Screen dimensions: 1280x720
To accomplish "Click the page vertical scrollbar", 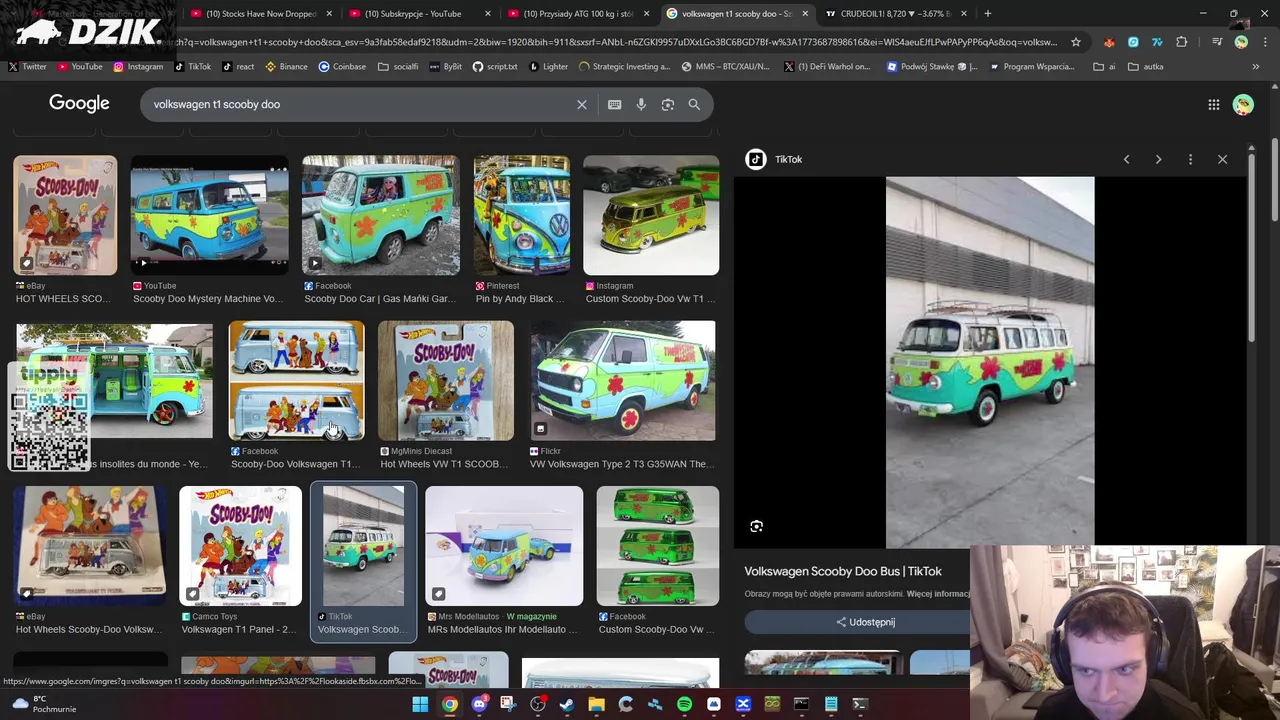I will (1274, 180).
